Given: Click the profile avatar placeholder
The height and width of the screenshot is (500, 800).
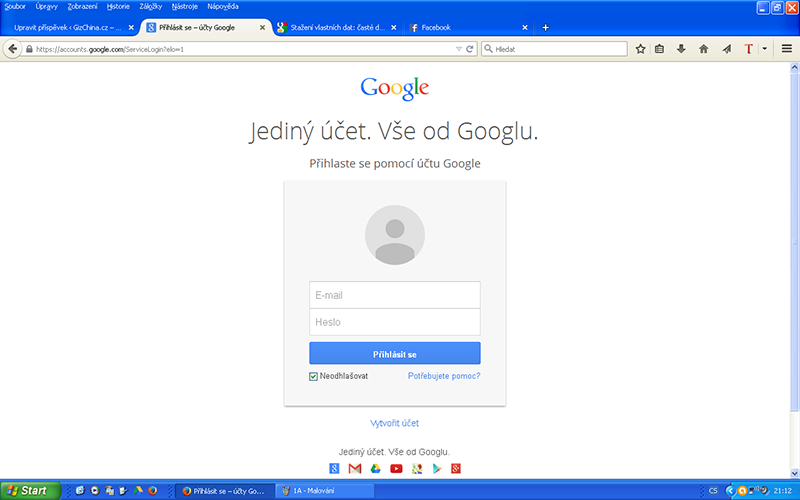Looking at the screenshot, I should click(394, 235).
